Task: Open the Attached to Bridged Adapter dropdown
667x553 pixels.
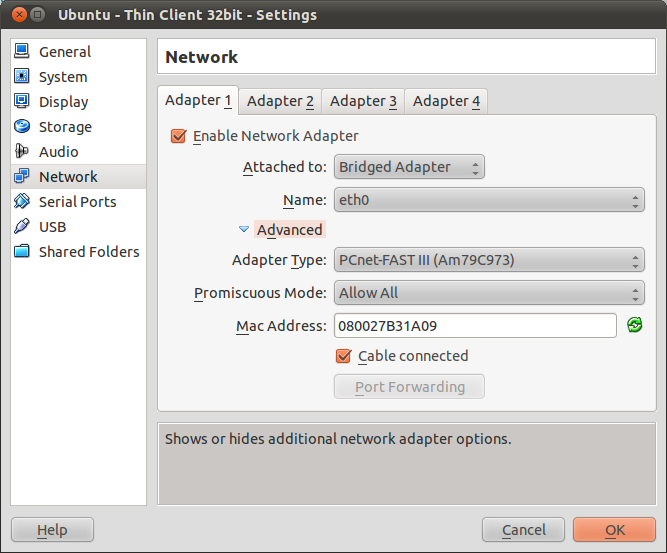Action: (x=409, y=167)
